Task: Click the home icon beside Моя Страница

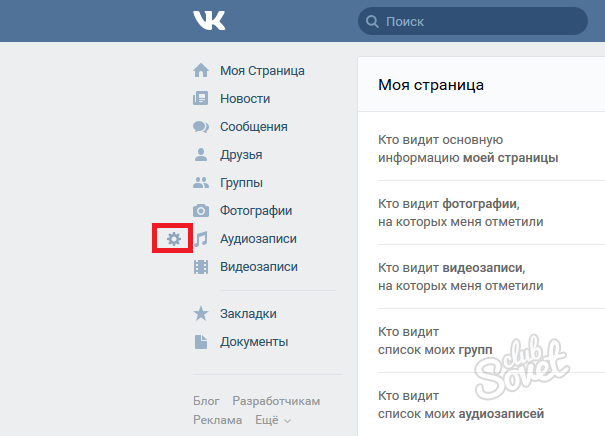Action: coord(201,71)
